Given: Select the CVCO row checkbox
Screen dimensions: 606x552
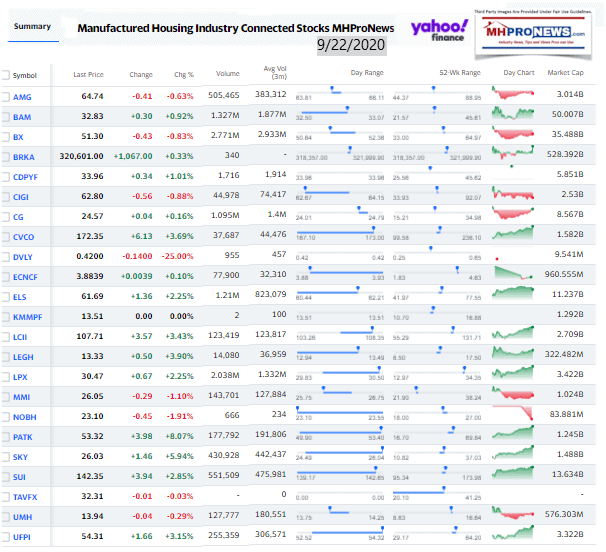Looking at the screenshot, I should [x=5, y=233].
